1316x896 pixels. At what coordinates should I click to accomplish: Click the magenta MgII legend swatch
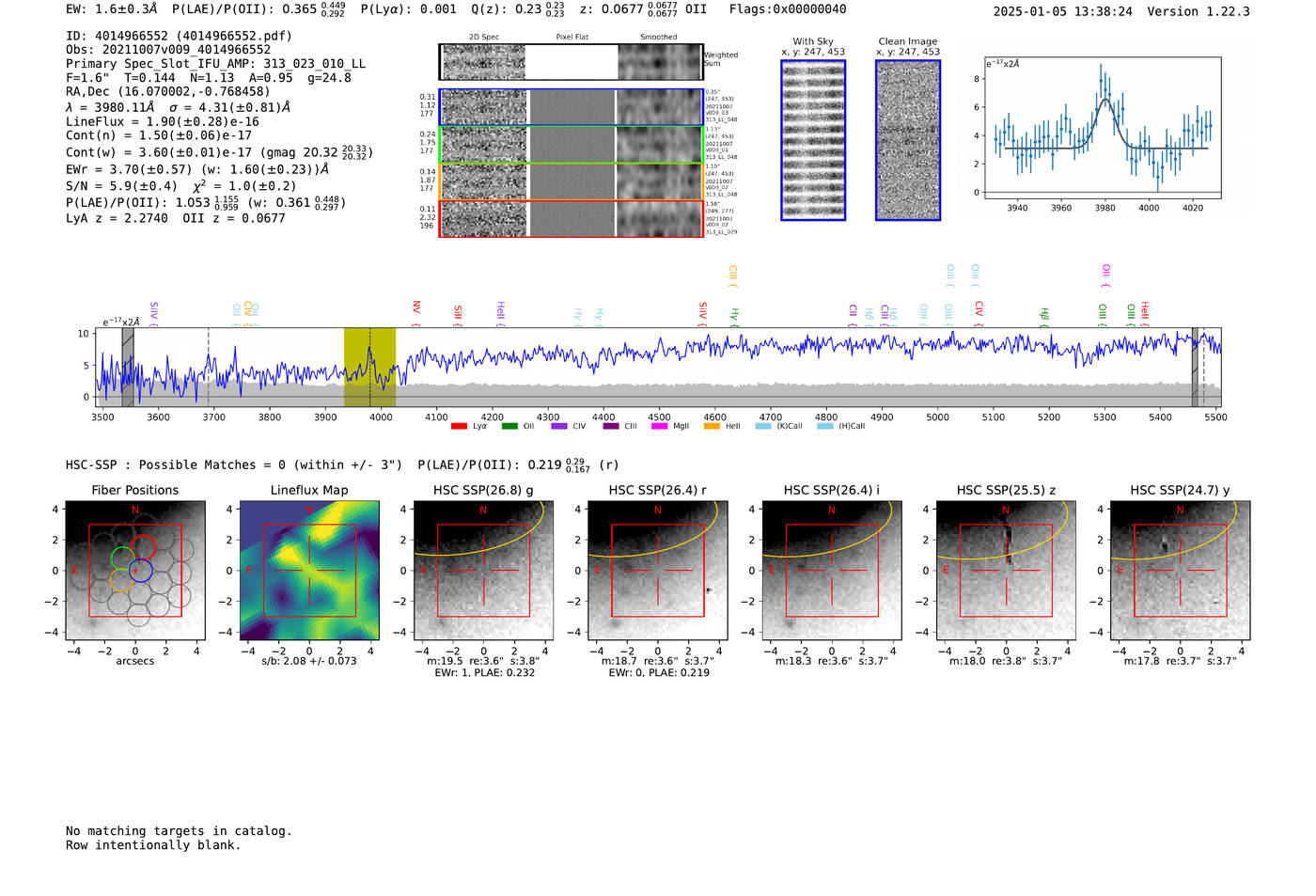(661, 426)
